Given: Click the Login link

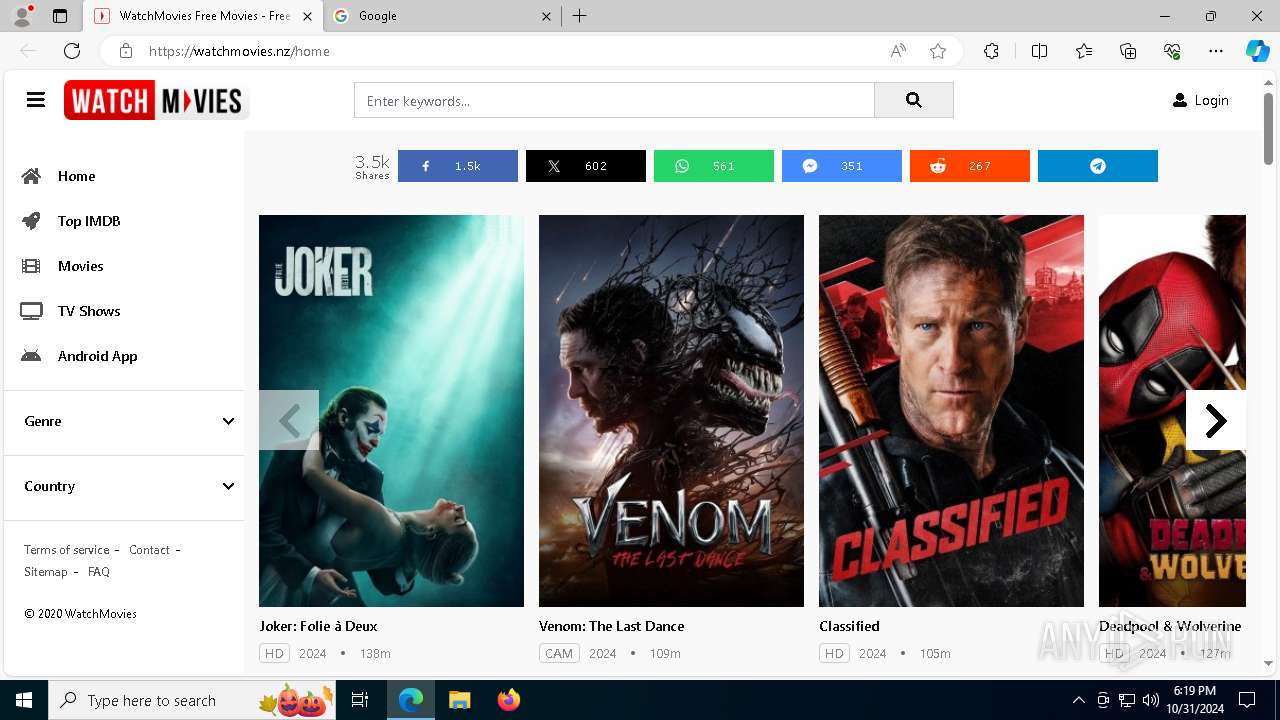Looking at the screenshot, I should pyautogui.click(x=1211, y=100).
